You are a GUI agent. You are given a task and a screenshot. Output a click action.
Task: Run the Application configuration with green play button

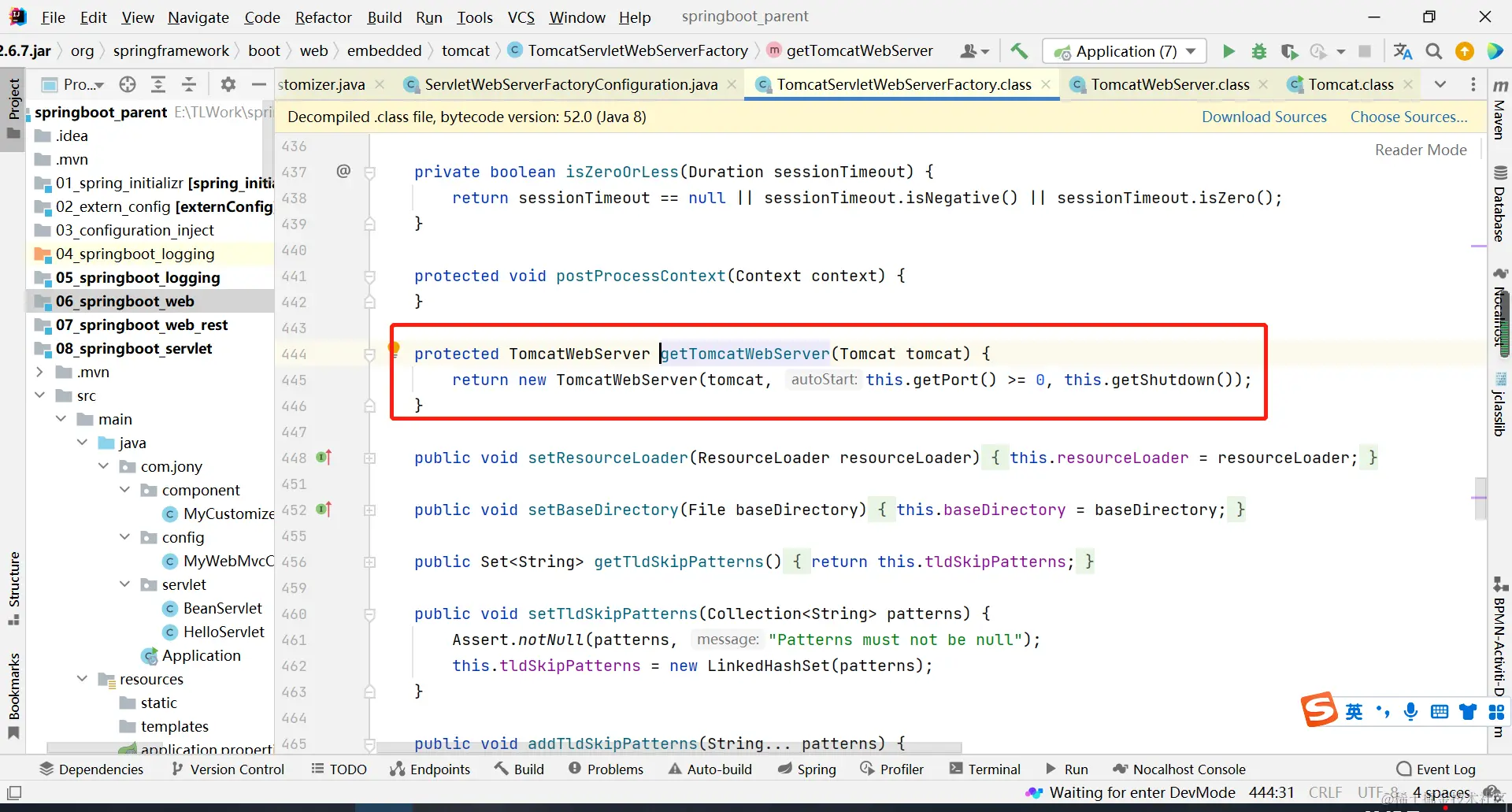1228,51
